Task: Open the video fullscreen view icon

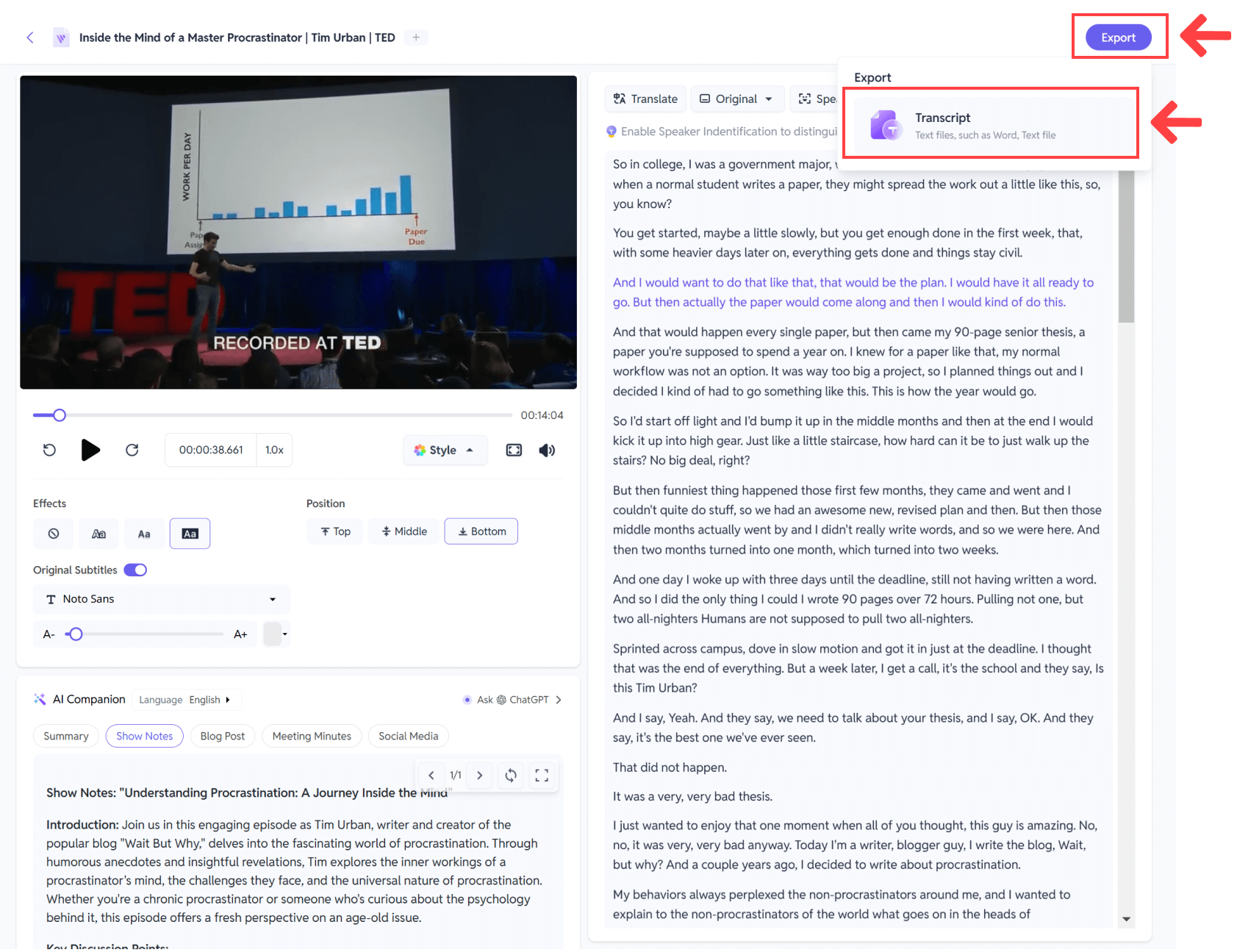Action: tap(514, 450)
